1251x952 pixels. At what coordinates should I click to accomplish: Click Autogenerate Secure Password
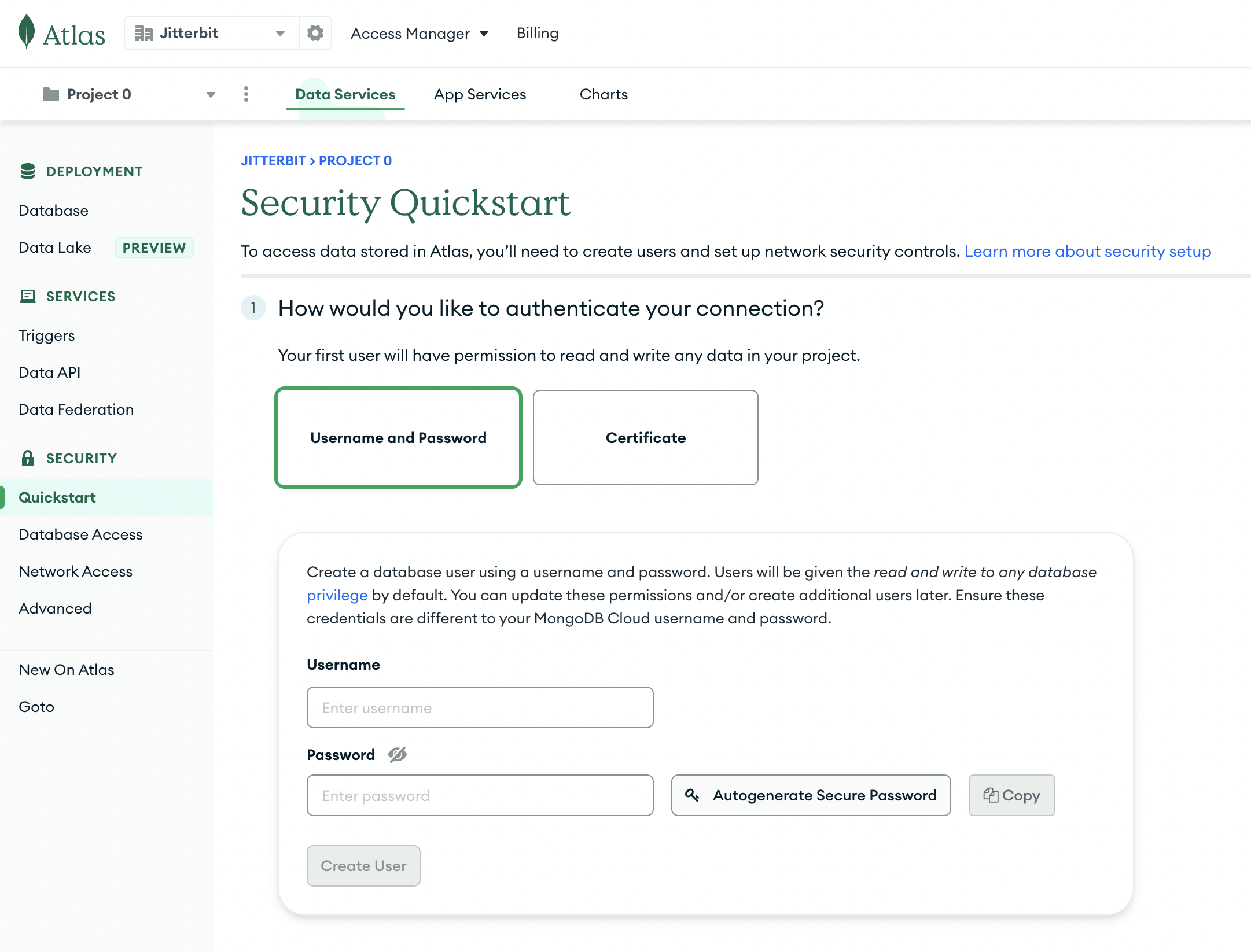pyautogui.click(x=810, y=795)
